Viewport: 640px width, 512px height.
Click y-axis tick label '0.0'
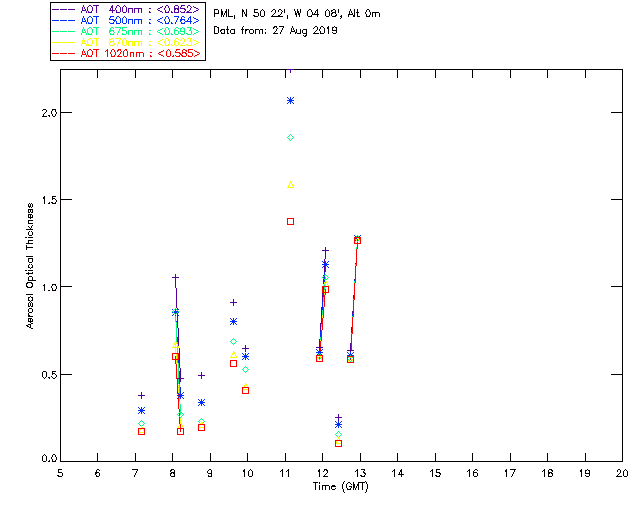(x=49, y=458)
